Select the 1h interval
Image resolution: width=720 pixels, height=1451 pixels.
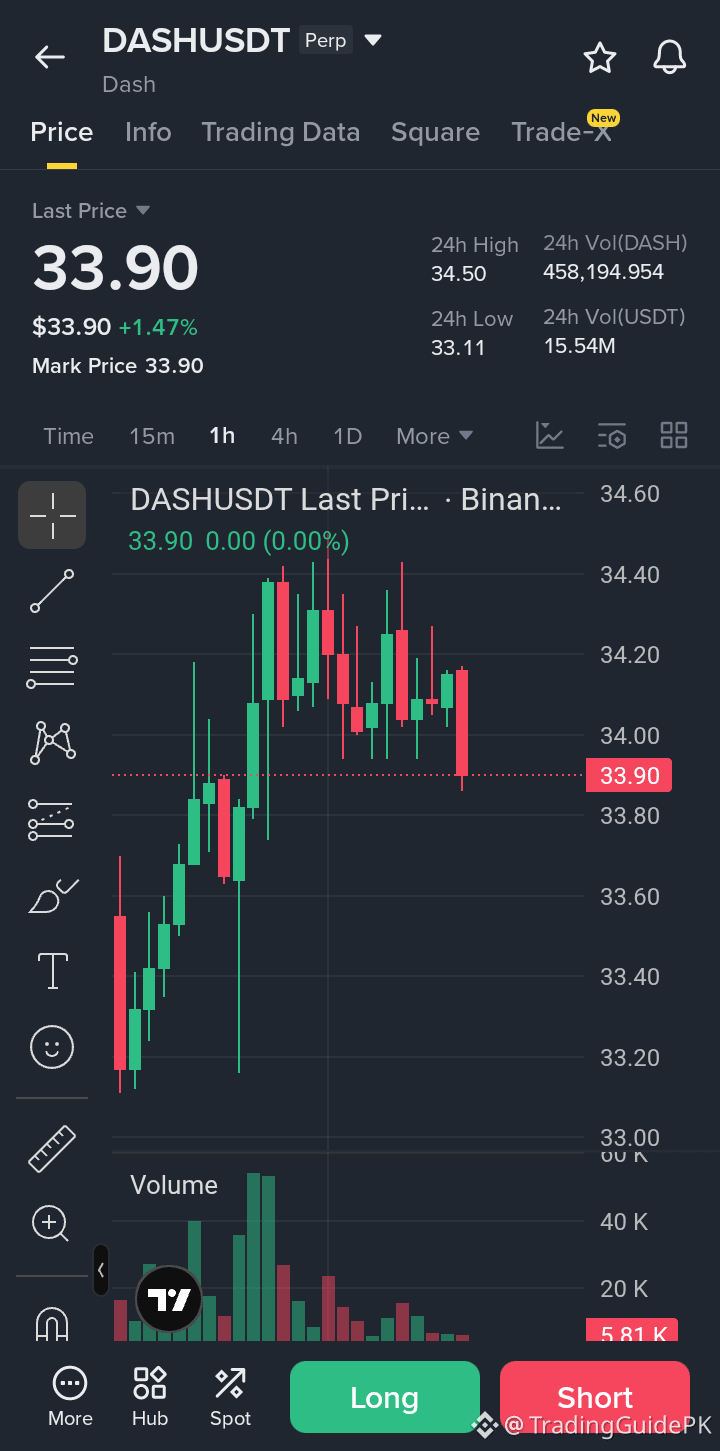[222, 436]
